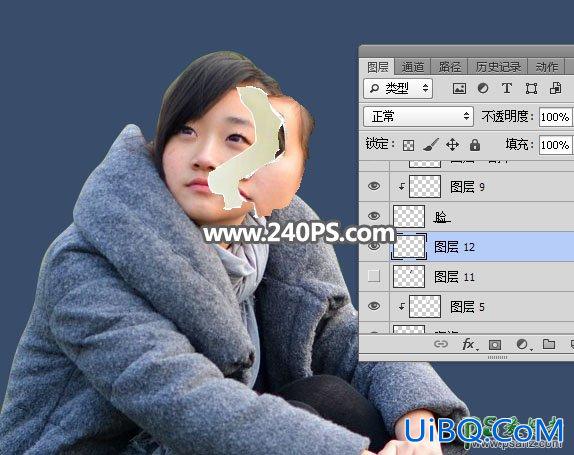Screen dimensions: 574x455
Task: Filter for adjustment layers icon
Action: (x=483, y=88)
